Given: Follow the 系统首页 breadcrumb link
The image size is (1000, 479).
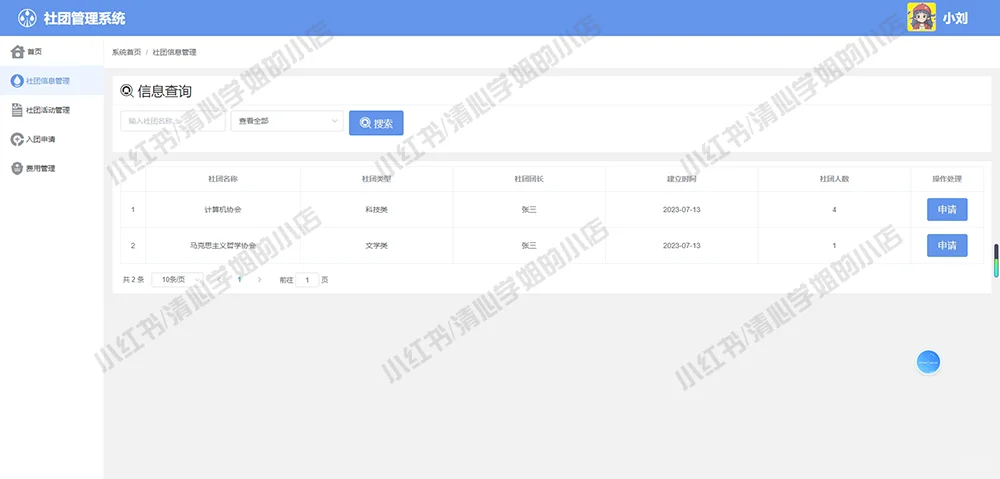Looking at the screenshot, I should (126, 52).
